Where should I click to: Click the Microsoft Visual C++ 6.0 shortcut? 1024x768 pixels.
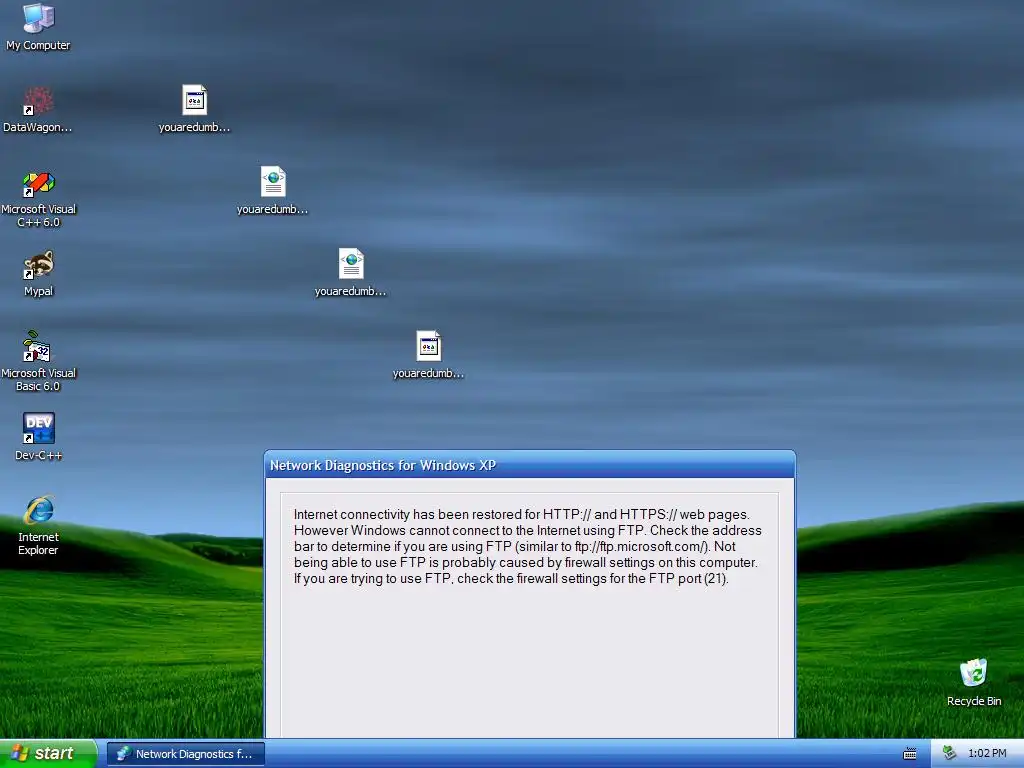(39, 199)
